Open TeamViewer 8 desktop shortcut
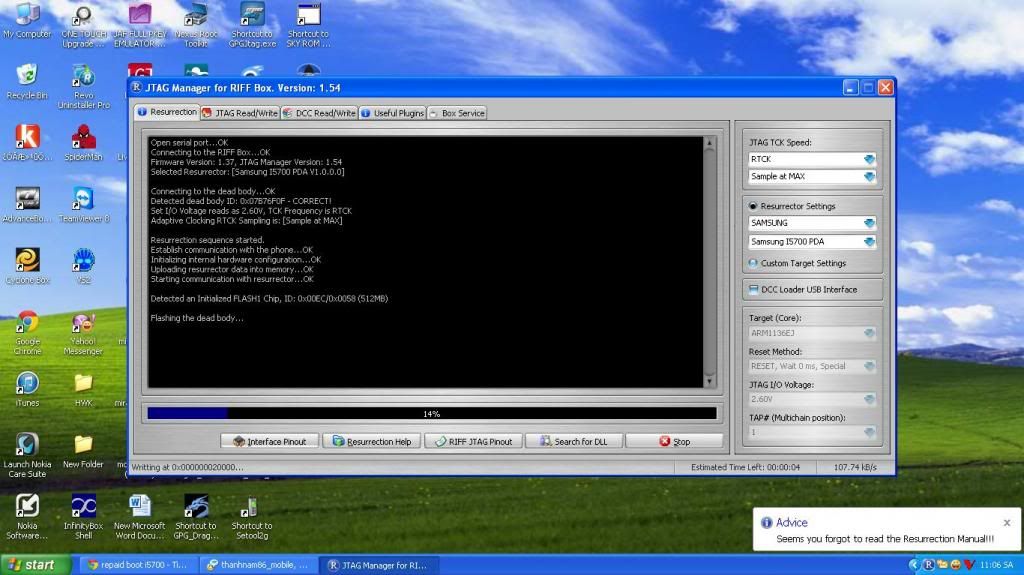This screenshot has height=575, width=1024. tap(84, 205)
